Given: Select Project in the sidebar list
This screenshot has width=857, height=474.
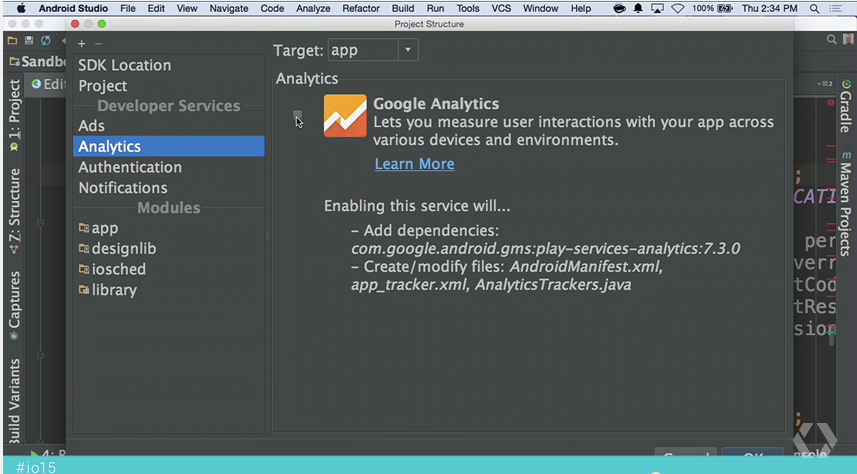Looking at the screenshot, I should tap(103, 86).
